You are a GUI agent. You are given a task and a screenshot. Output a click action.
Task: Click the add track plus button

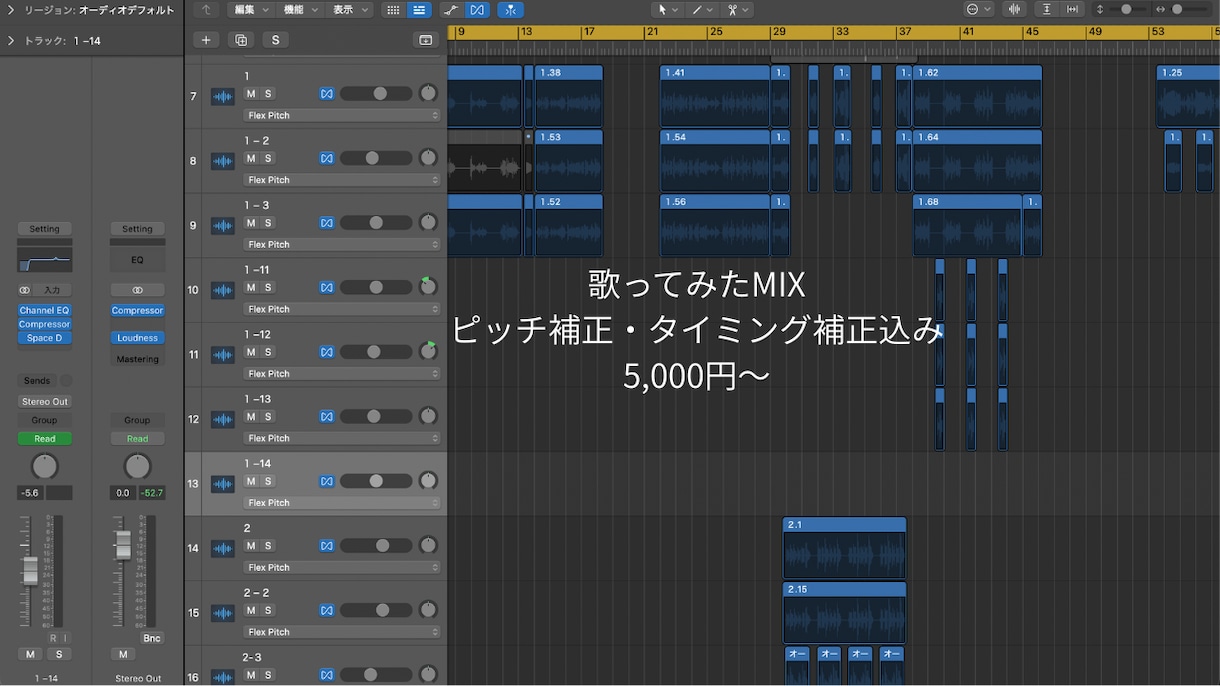click(x=206, y=40)
